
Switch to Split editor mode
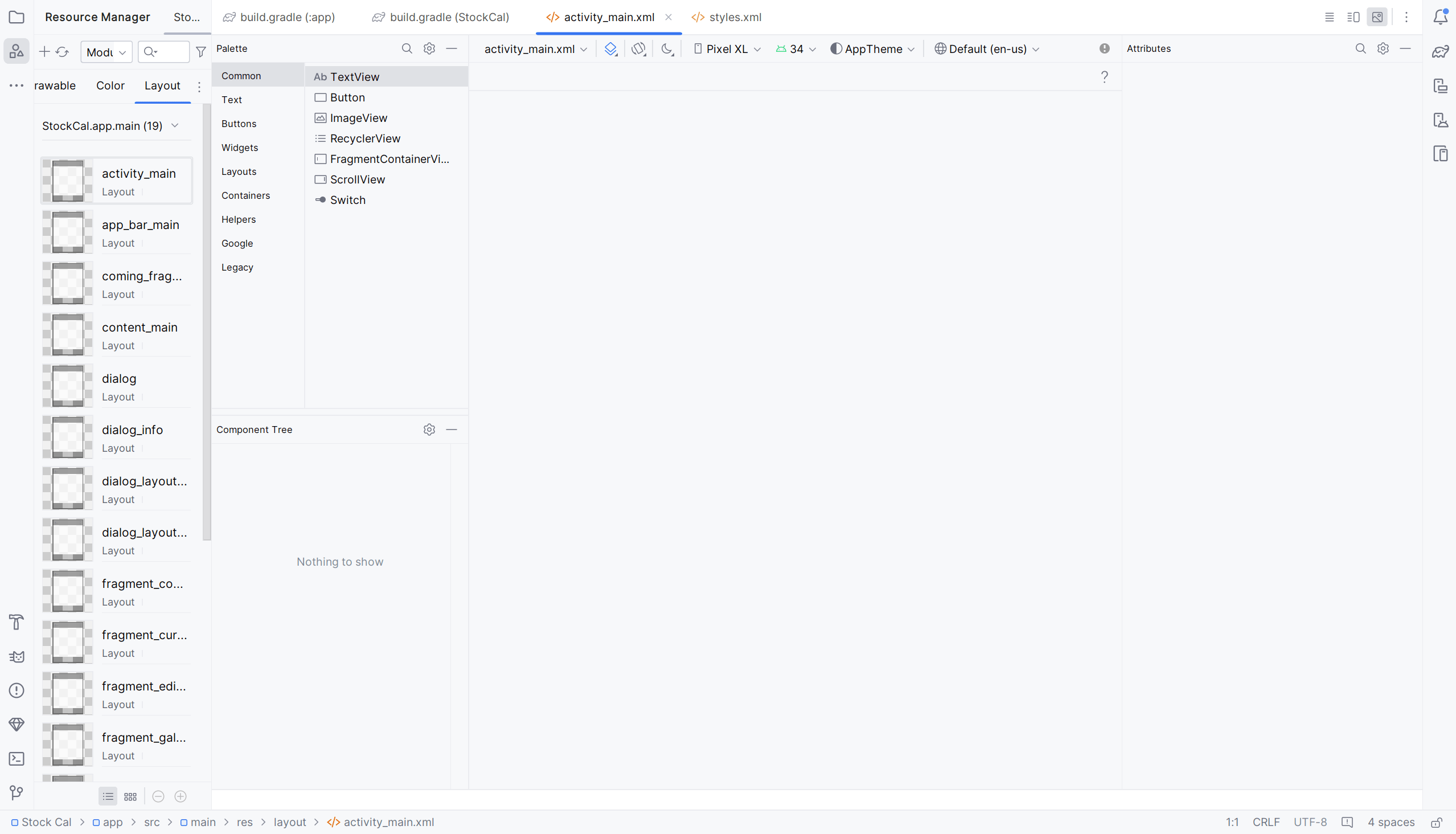(x=1353, y=17)
